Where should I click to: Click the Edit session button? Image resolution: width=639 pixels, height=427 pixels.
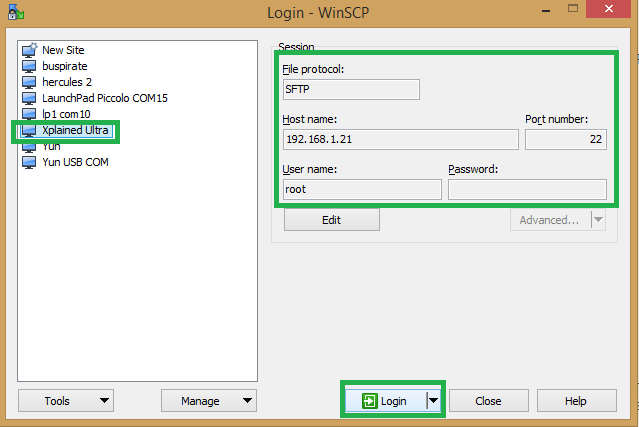click(x=332, y=220)
